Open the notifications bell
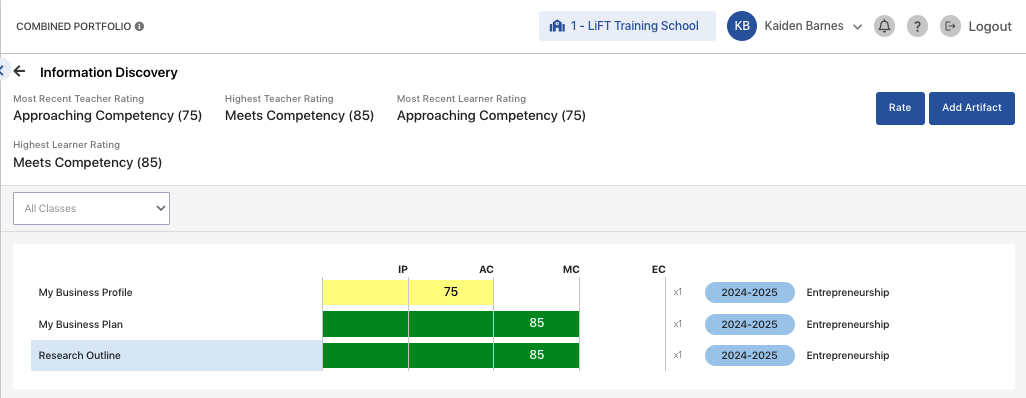Screen dimensions: 1026x398 (x=884, y=26)
